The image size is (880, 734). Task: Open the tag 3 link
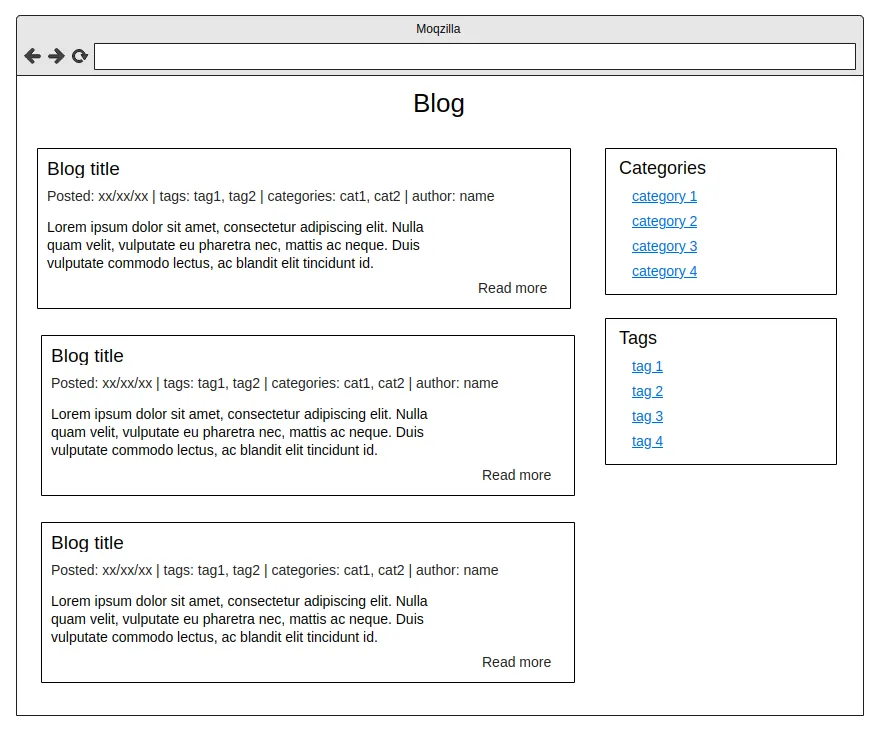(x=647, y=416)
